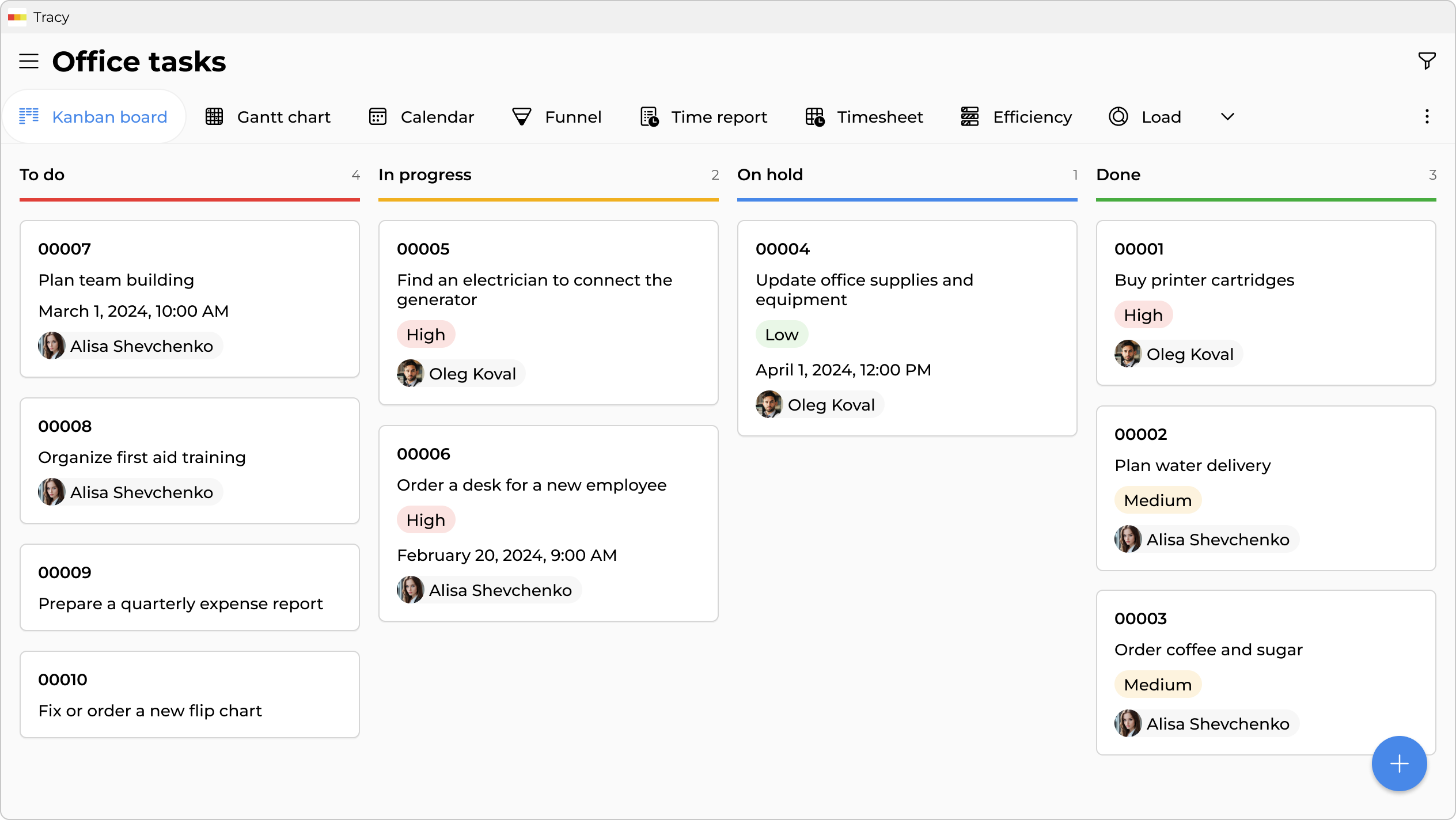This screenshot has height=820, width=1456.
Task: Click the Time report icon
Action: click(650, 117)
